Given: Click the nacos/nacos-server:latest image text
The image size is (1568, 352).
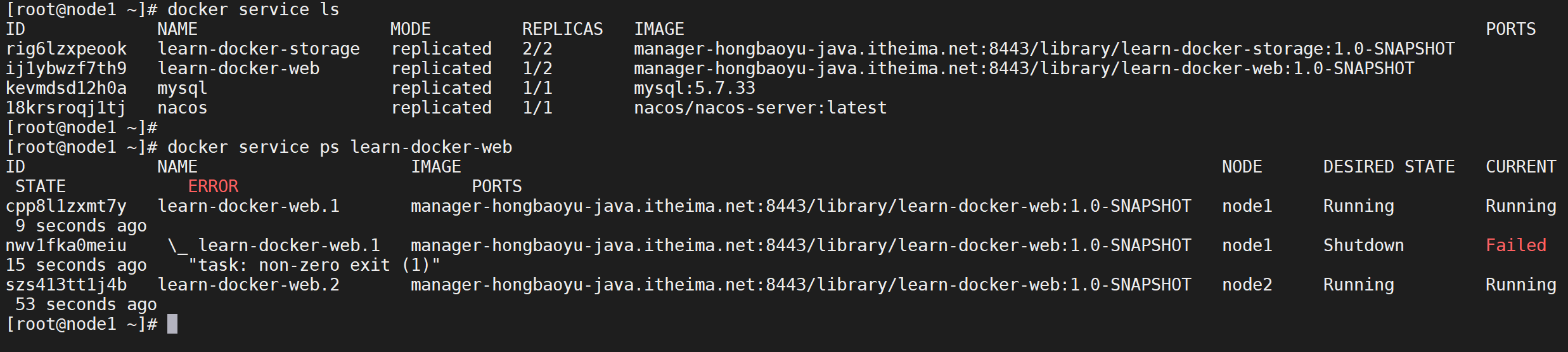Looking at the screenshot, I should [x=760, y=108].
